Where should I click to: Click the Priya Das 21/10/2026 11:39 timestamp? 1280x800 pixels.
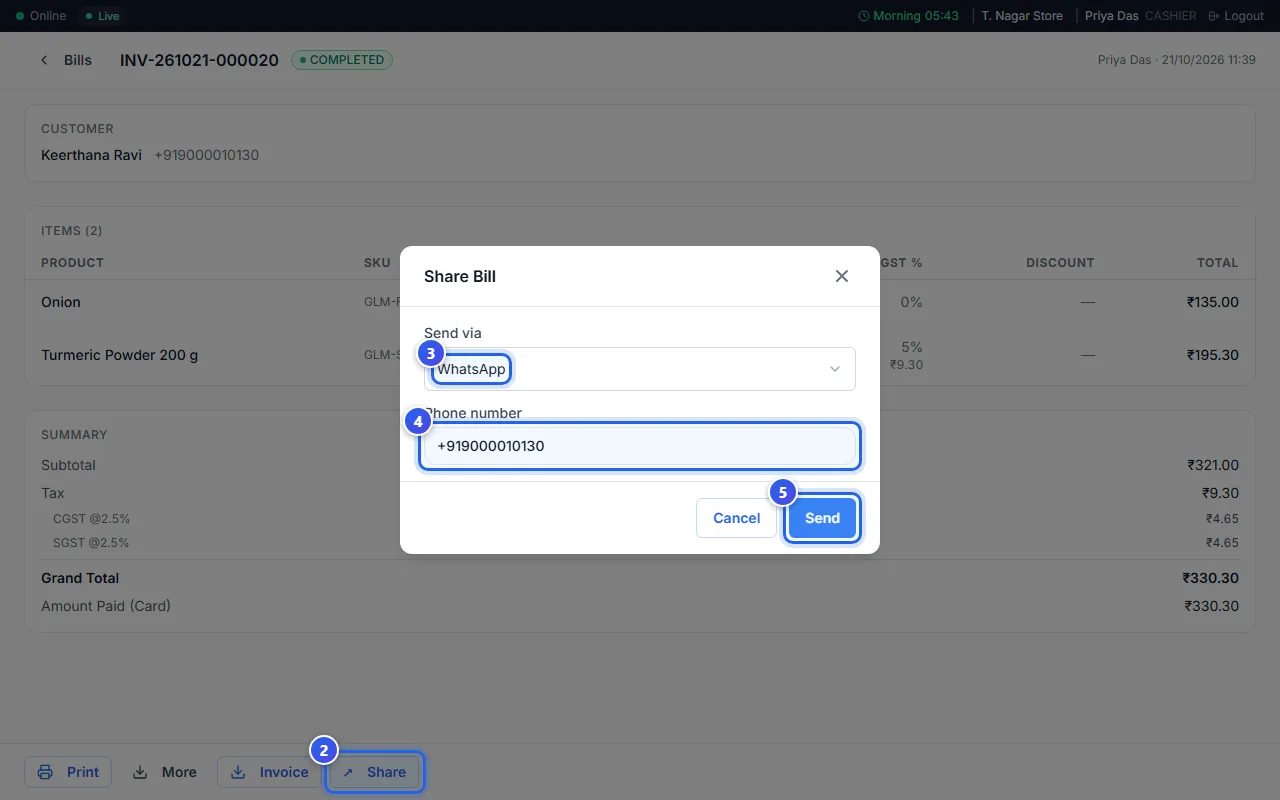[x=1177, y=60]
